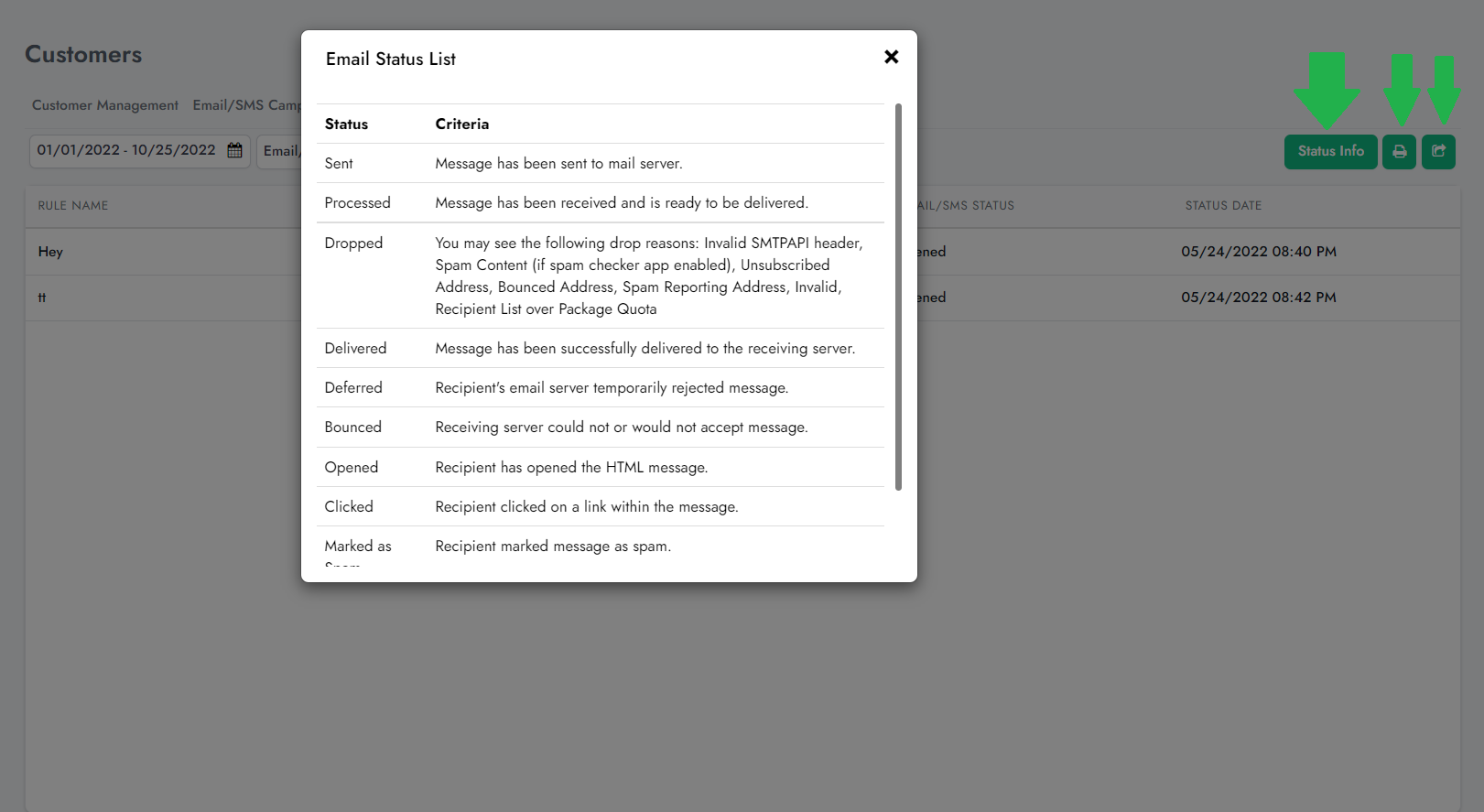Click the Dropped status row in list

pyautogui.click(x=353, y=244)
